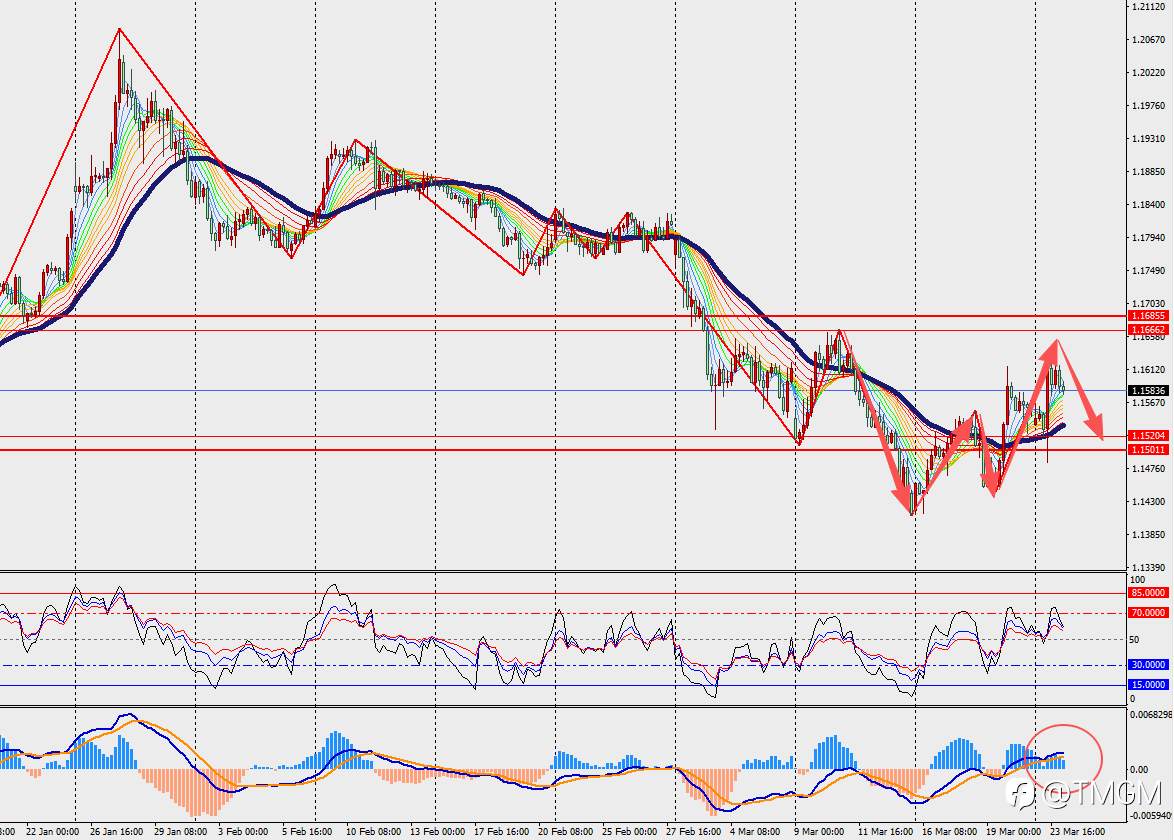This screenshot has height=840, width=1174.
Task: Click the 1.21120 price axis value
Action: [1149, 7]
